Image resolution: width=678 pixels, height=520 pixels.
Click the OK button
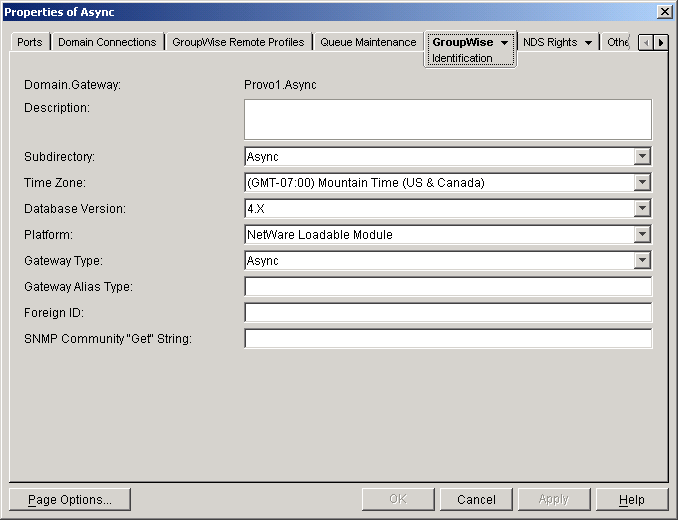[398, 500]
